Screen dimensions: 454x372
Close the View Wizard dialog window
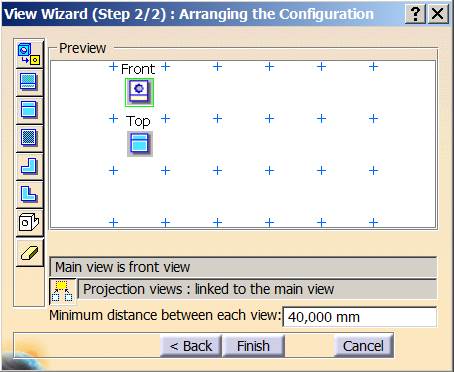click(x=438, y=14)
